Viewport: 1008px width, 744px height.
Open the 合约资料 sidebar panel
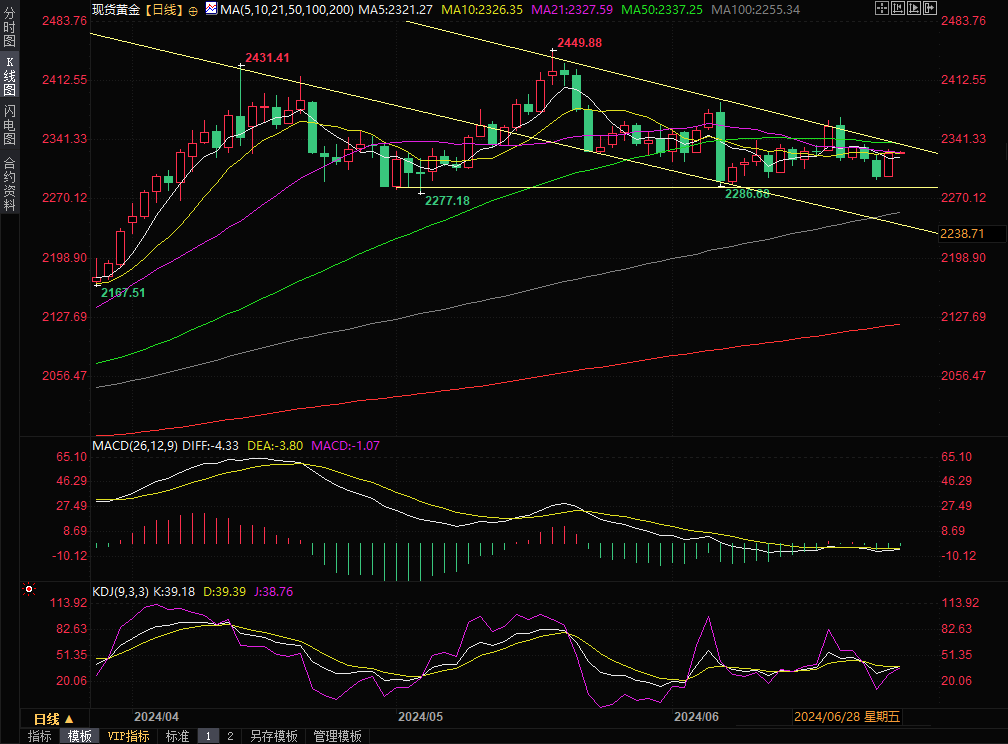(x=9, y=183)
